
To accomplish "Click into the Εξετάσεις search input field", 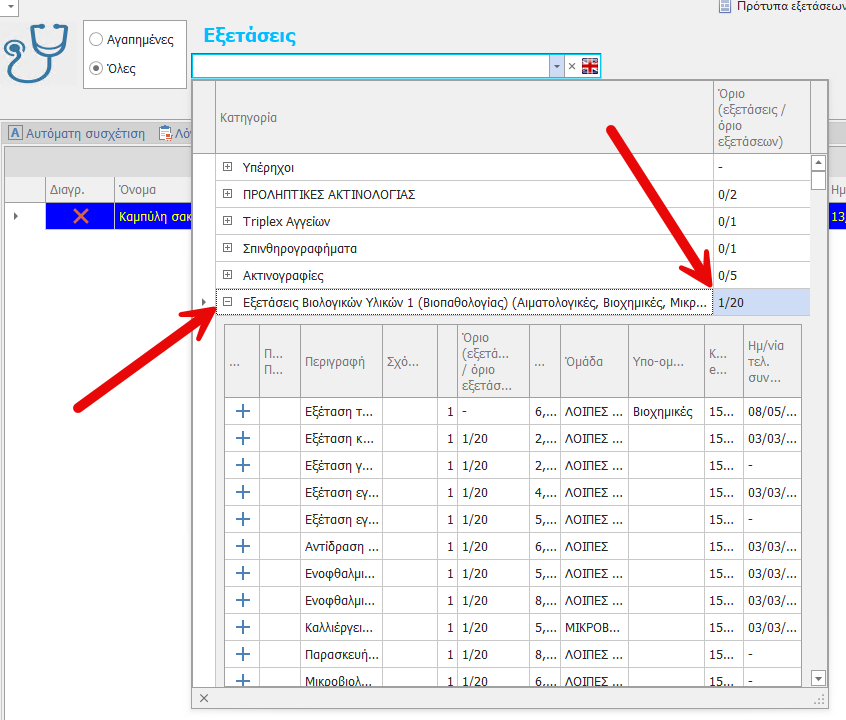I will pos(371,66).
